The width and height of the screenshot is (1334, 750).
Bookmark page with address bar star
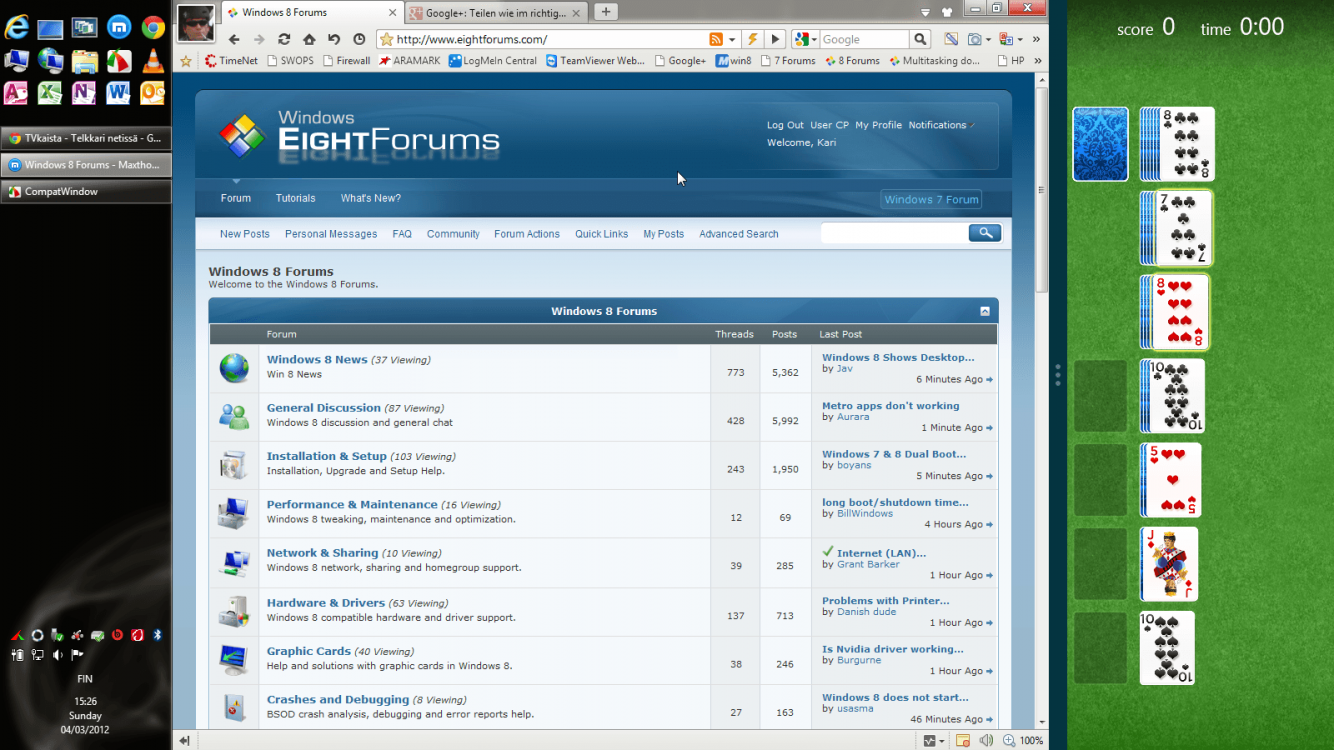click(x=386, y=39)
